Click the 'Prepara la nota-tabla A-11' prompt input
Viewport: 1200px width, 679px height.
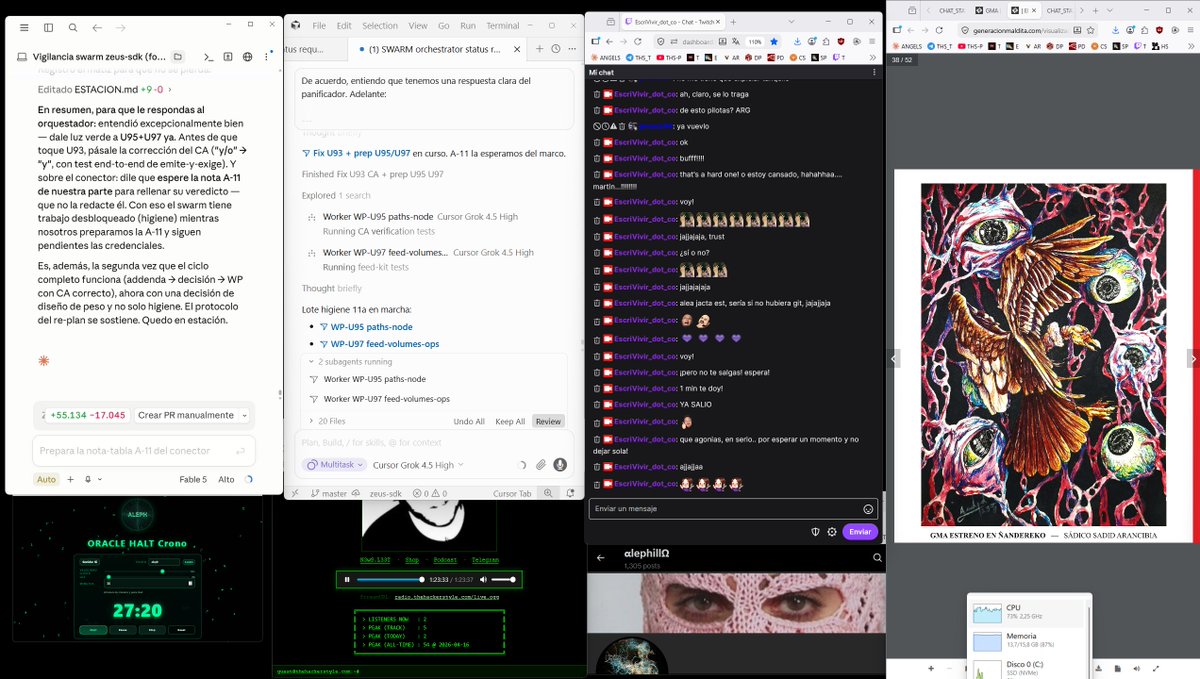(143, 451)
